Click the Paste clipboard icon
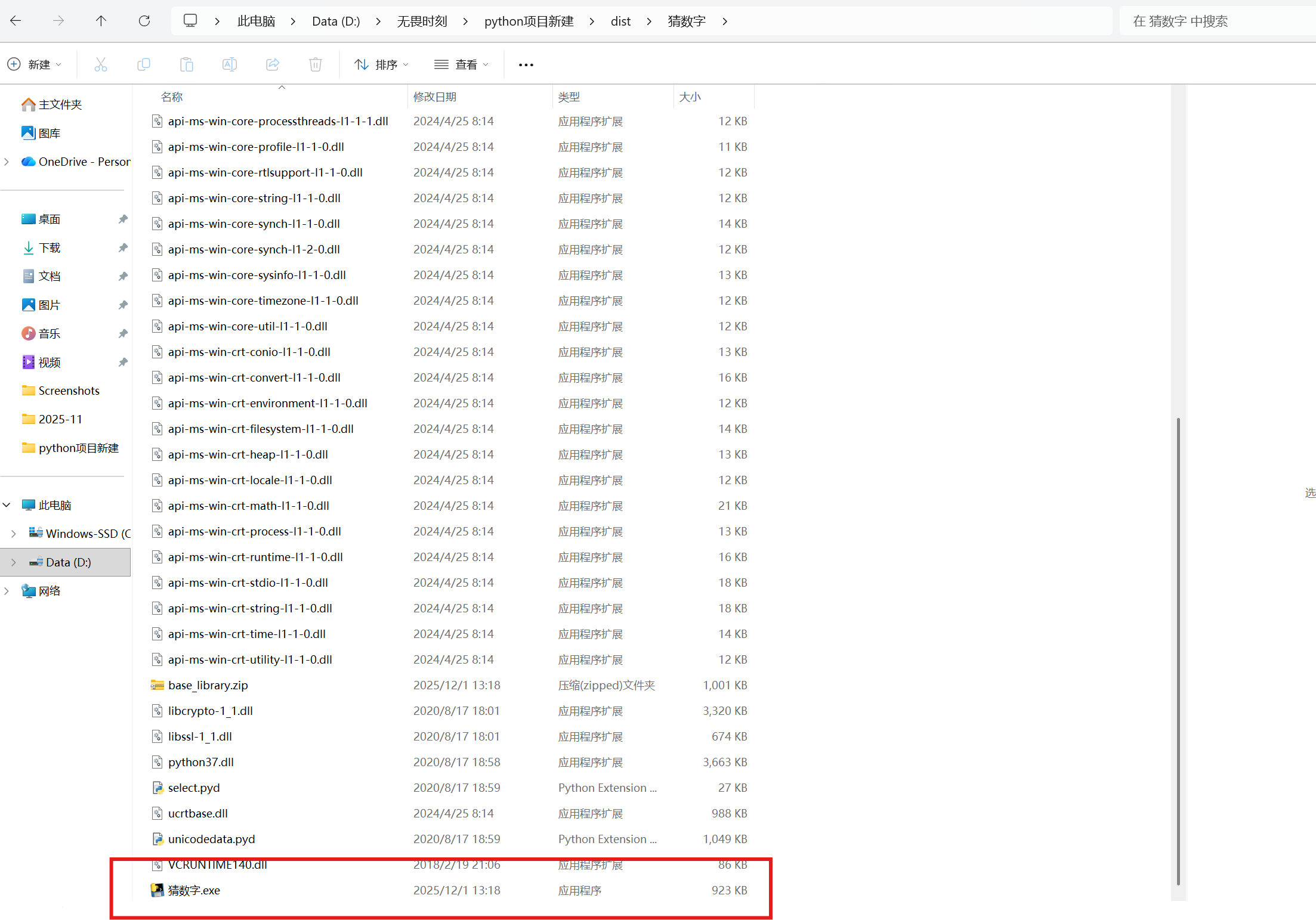 pyautogui.click(x=187, y=64)
